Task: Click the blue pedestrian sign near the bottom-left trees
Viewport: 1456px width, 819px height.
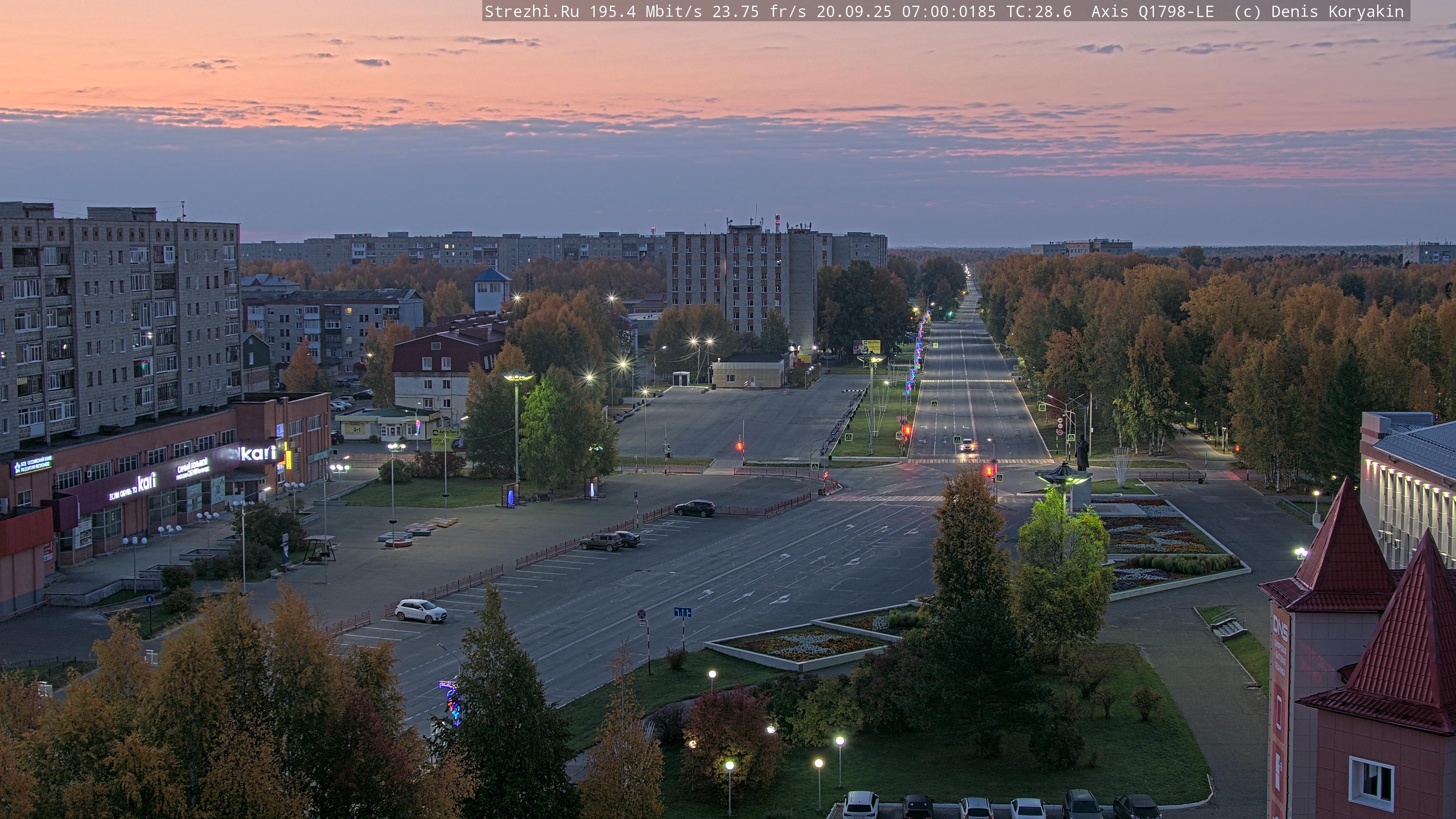Action: [149, 599]
